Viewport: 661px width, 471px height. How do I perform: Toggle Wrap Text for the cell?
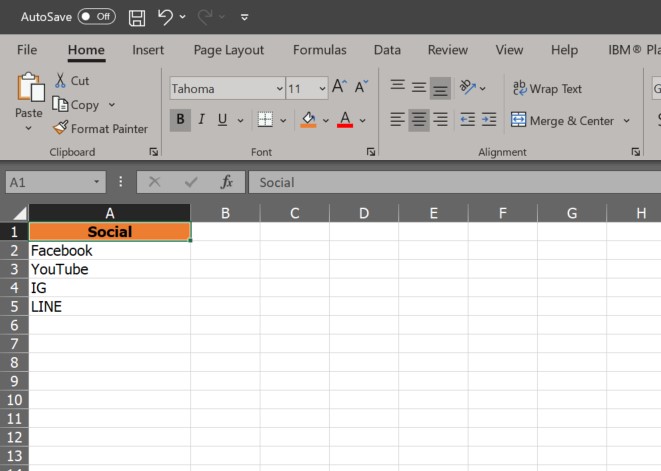click(546, 89)
